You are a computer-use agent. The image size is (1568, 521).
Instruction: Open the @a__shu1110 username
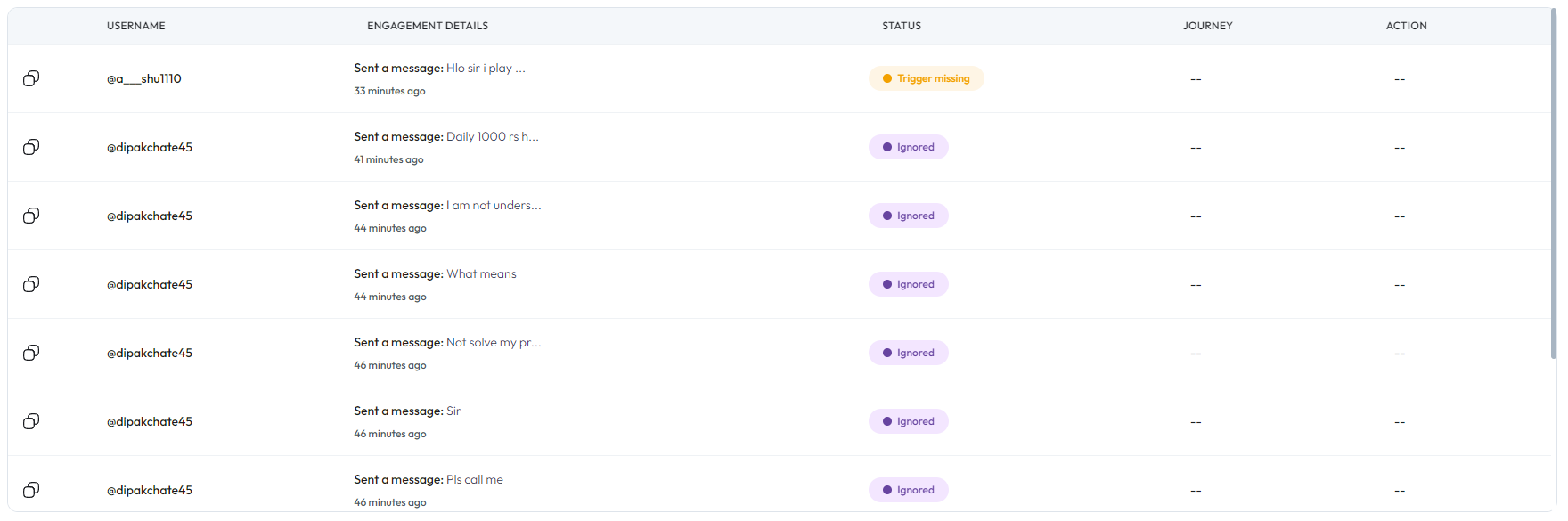tap(144, 78)
